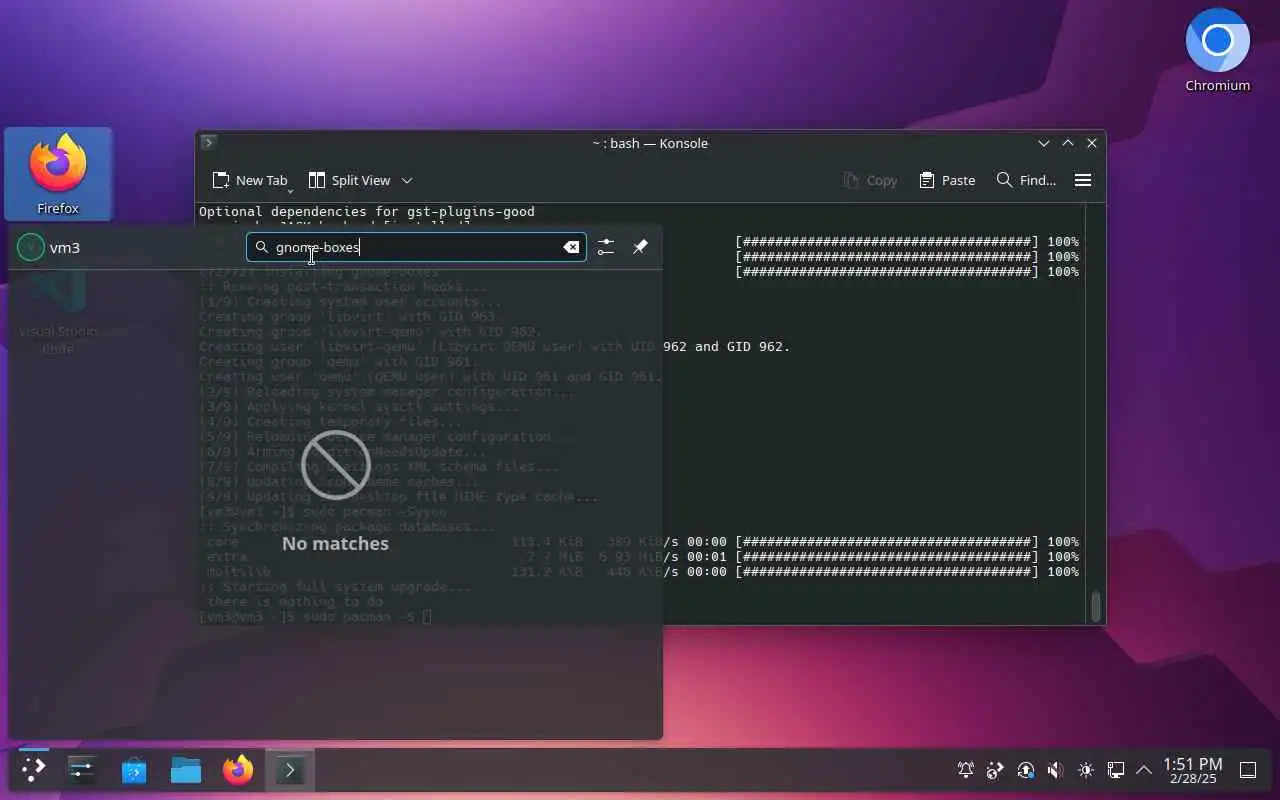Open brightness and color tray icon

[x=1086, y=770]
